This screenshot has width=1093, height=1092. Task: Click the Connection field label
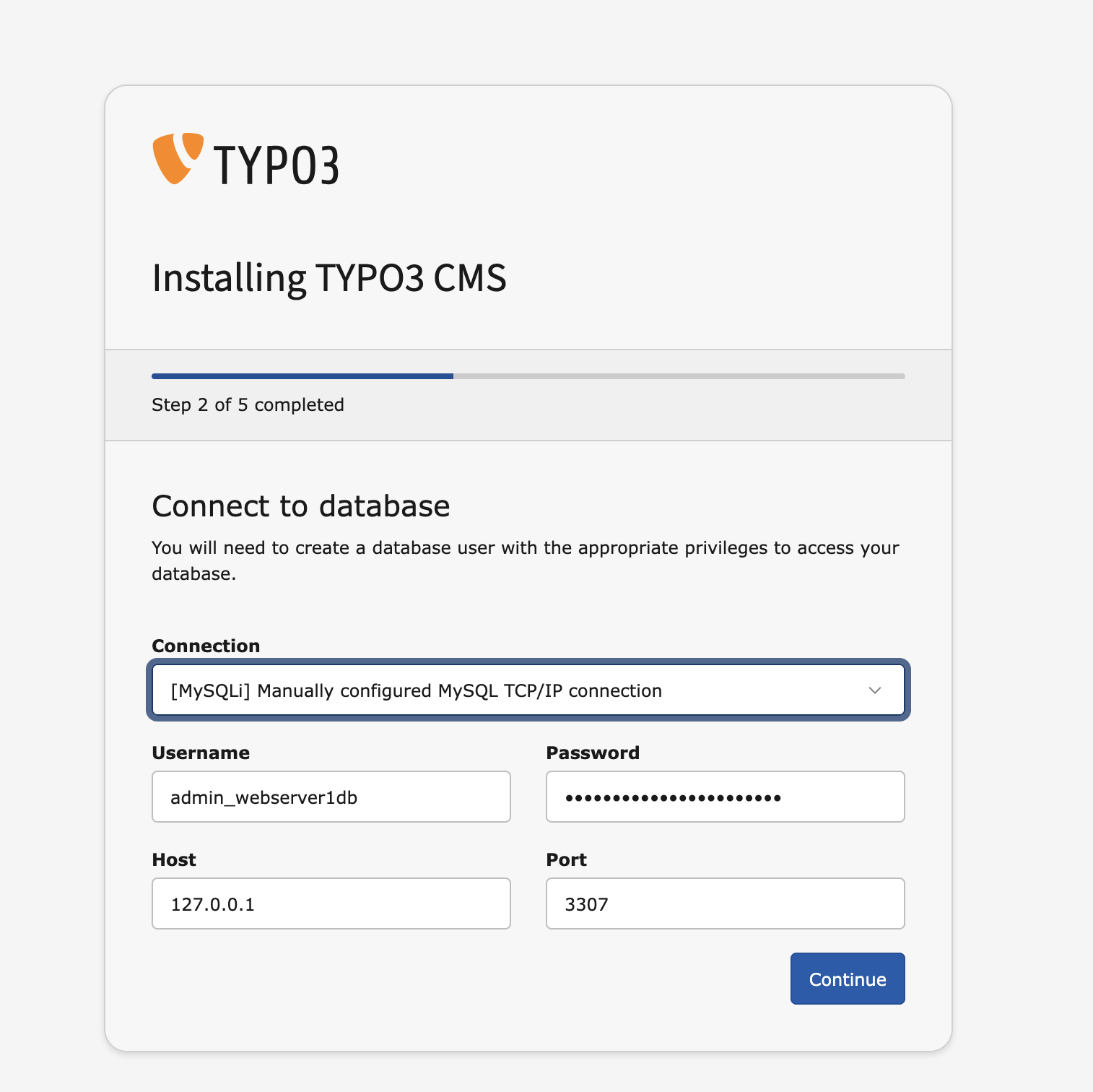click(x=206, y=646)
